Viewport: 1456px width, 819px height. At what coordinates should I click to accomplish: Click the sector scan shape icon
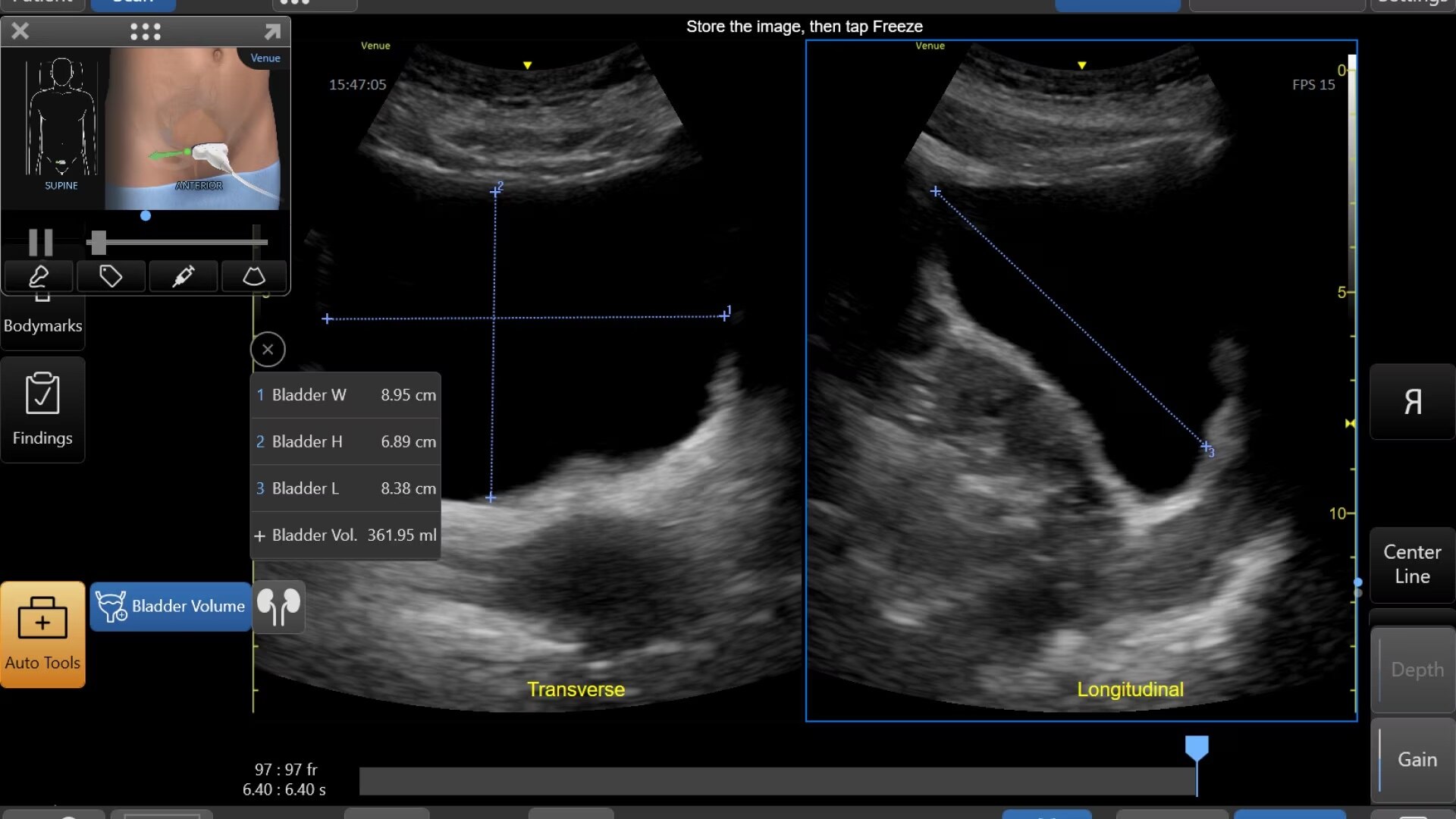[x=254, y=276]
